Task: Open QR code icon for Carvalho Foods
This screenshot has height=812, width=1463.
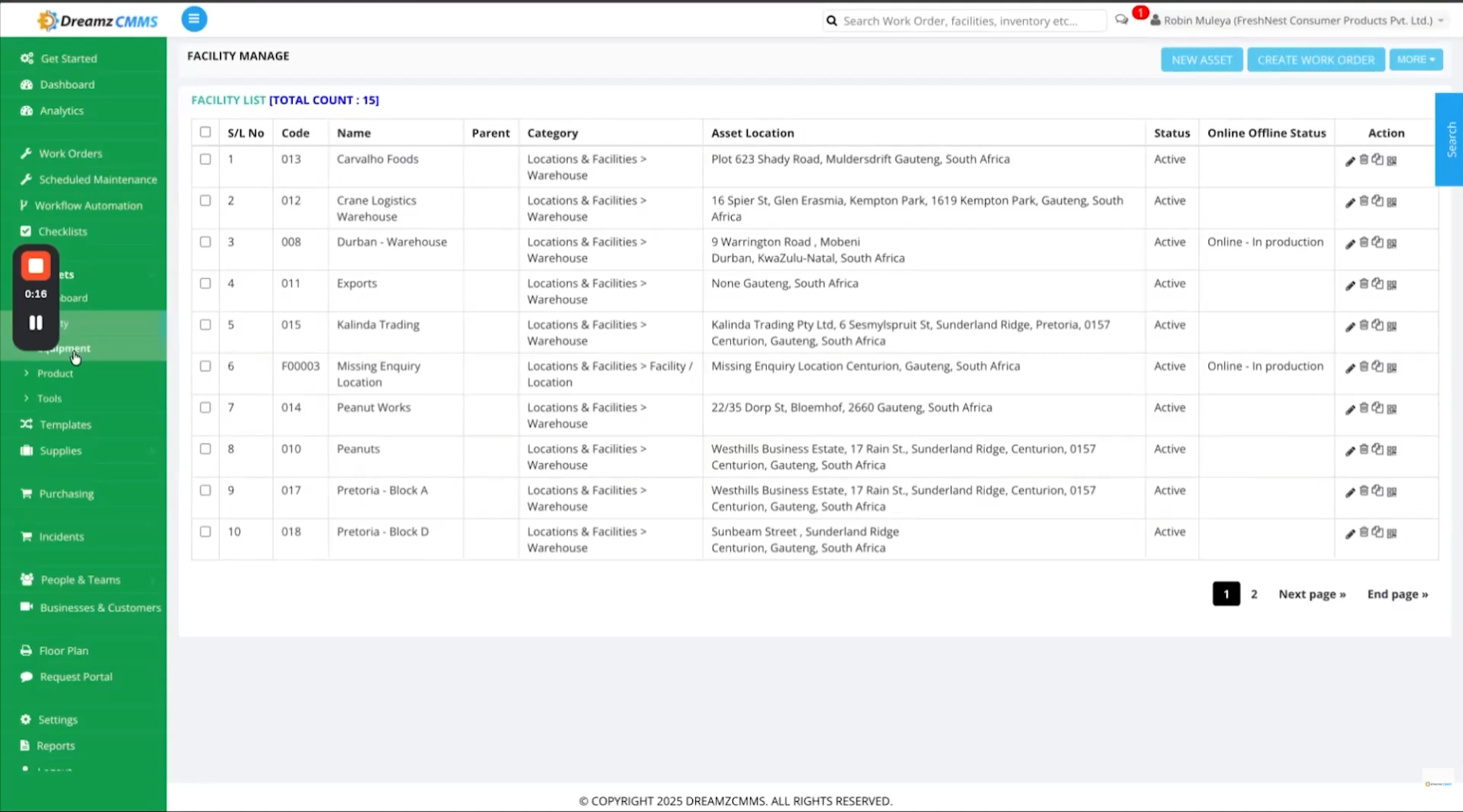Action: click(1392, 161)
